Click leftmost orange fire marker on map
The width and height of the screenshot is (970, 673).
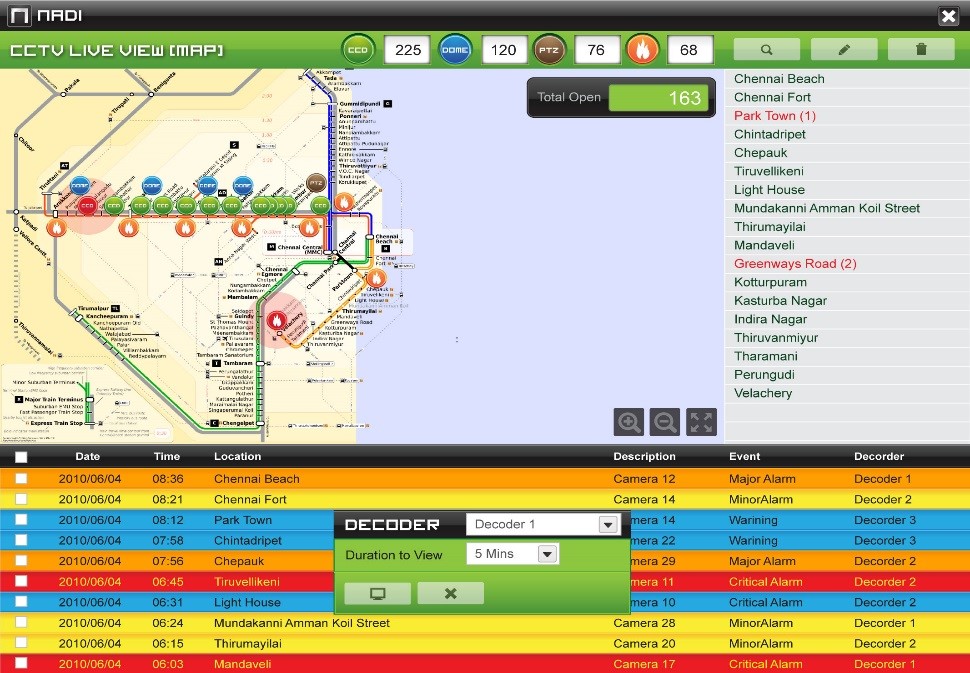pos(56,228)
